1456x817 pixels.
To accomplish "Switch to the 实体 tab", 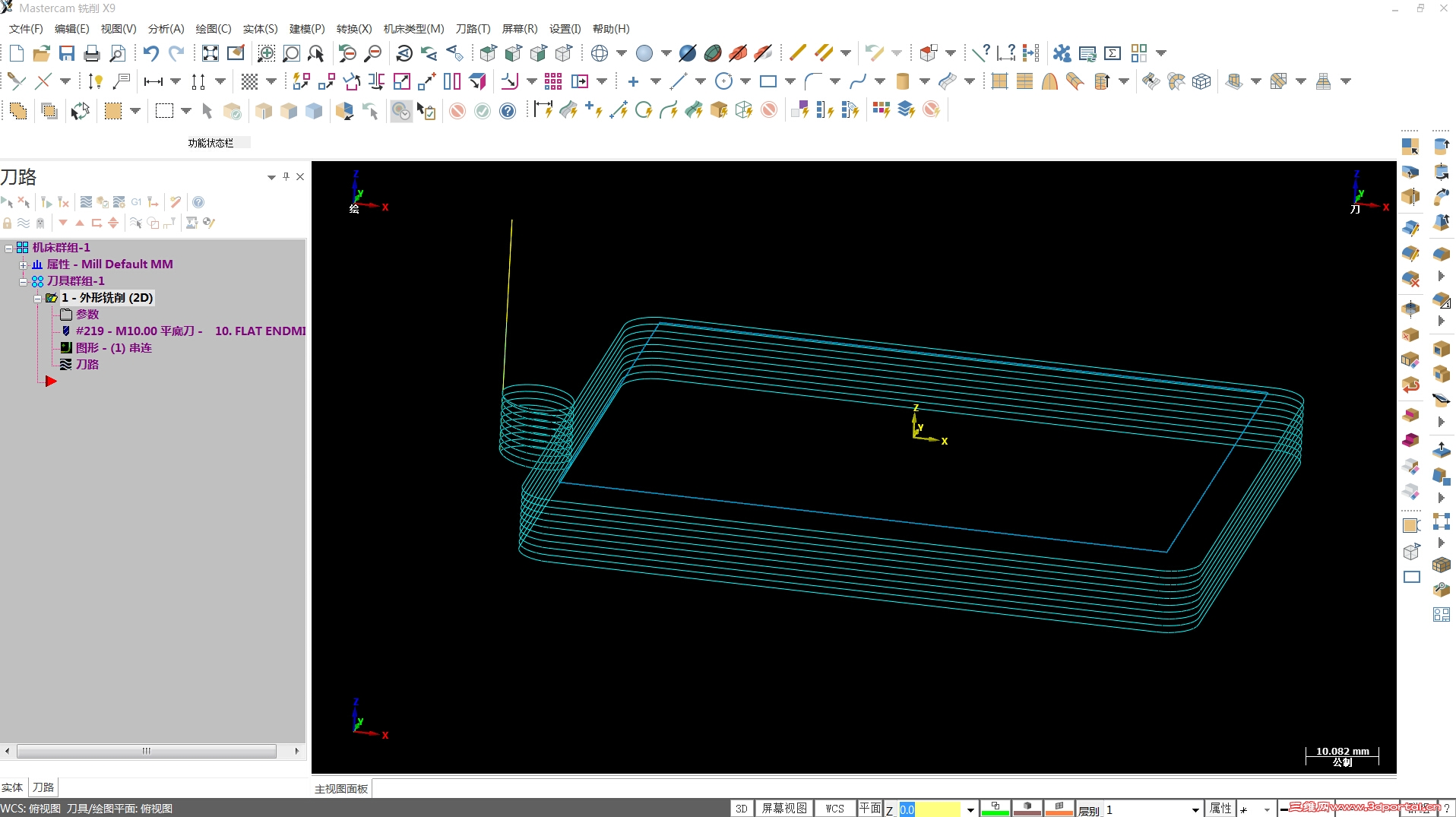I will 12,787.
